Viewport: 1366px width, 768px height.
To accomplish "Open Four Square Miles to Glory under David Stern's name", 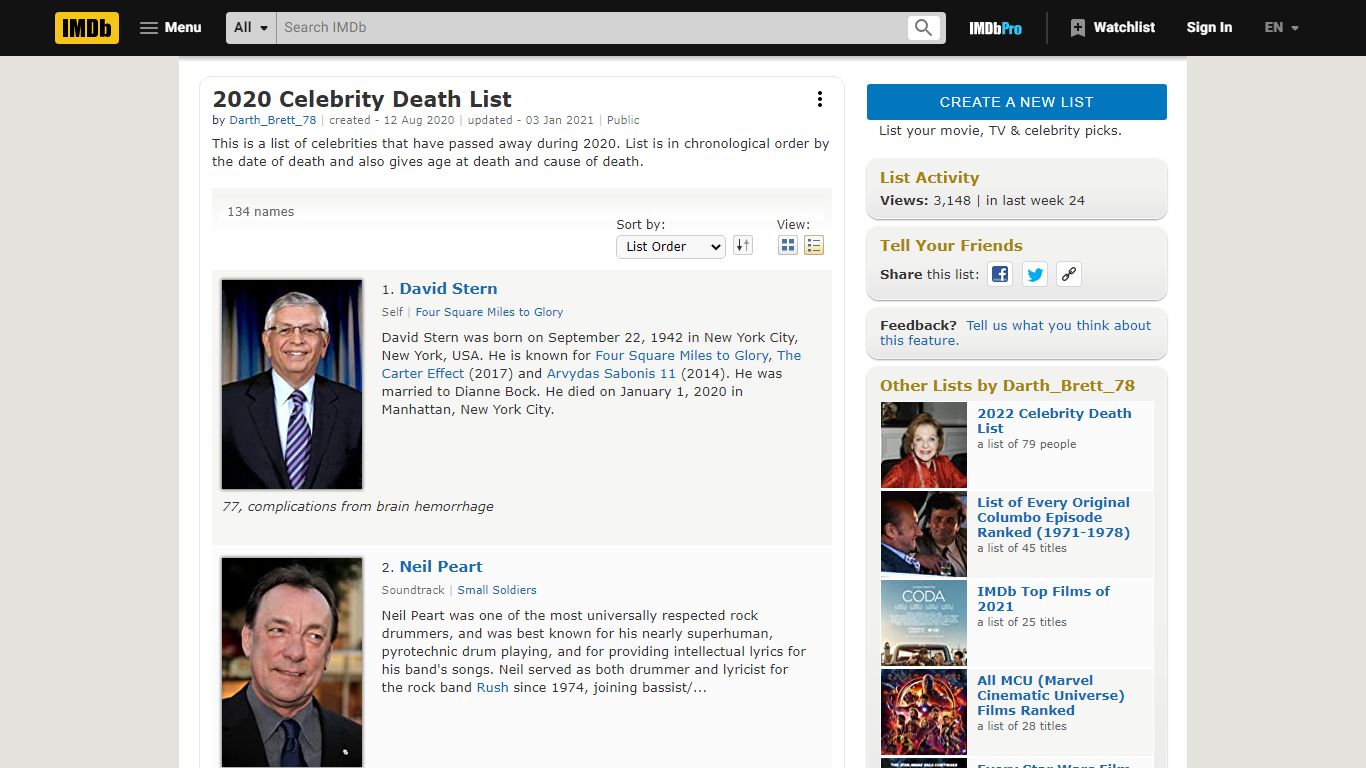I will (x=489, y=312).
